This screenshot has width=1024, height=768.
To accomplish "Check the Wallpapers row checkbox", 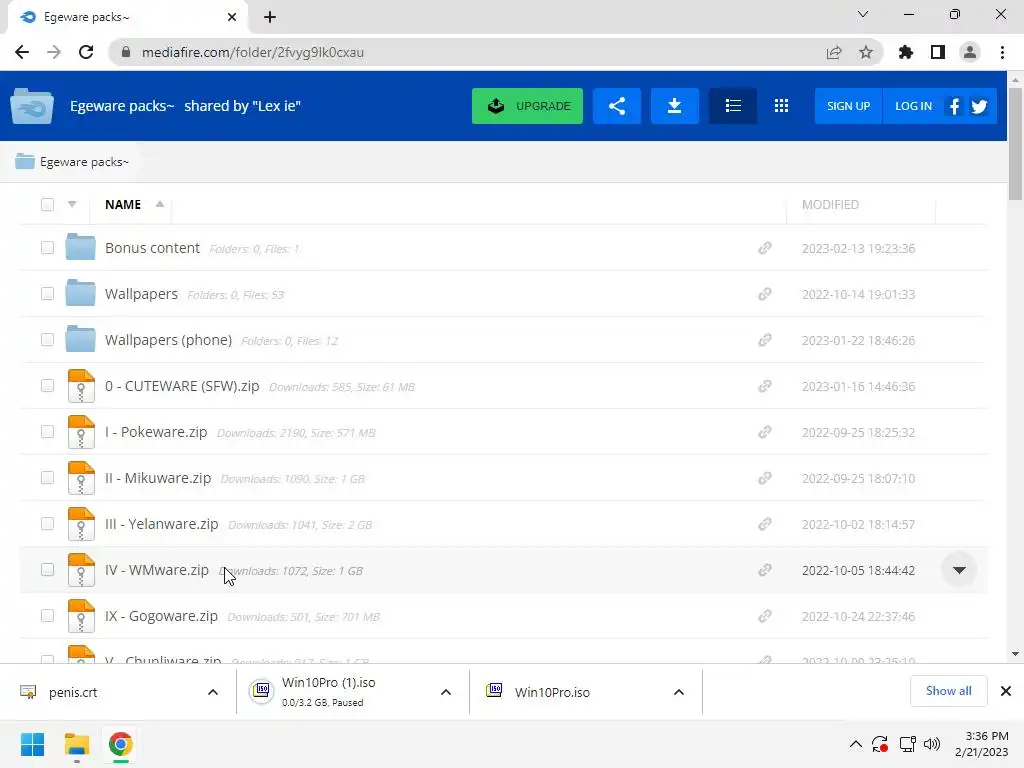I will point(47,293).
